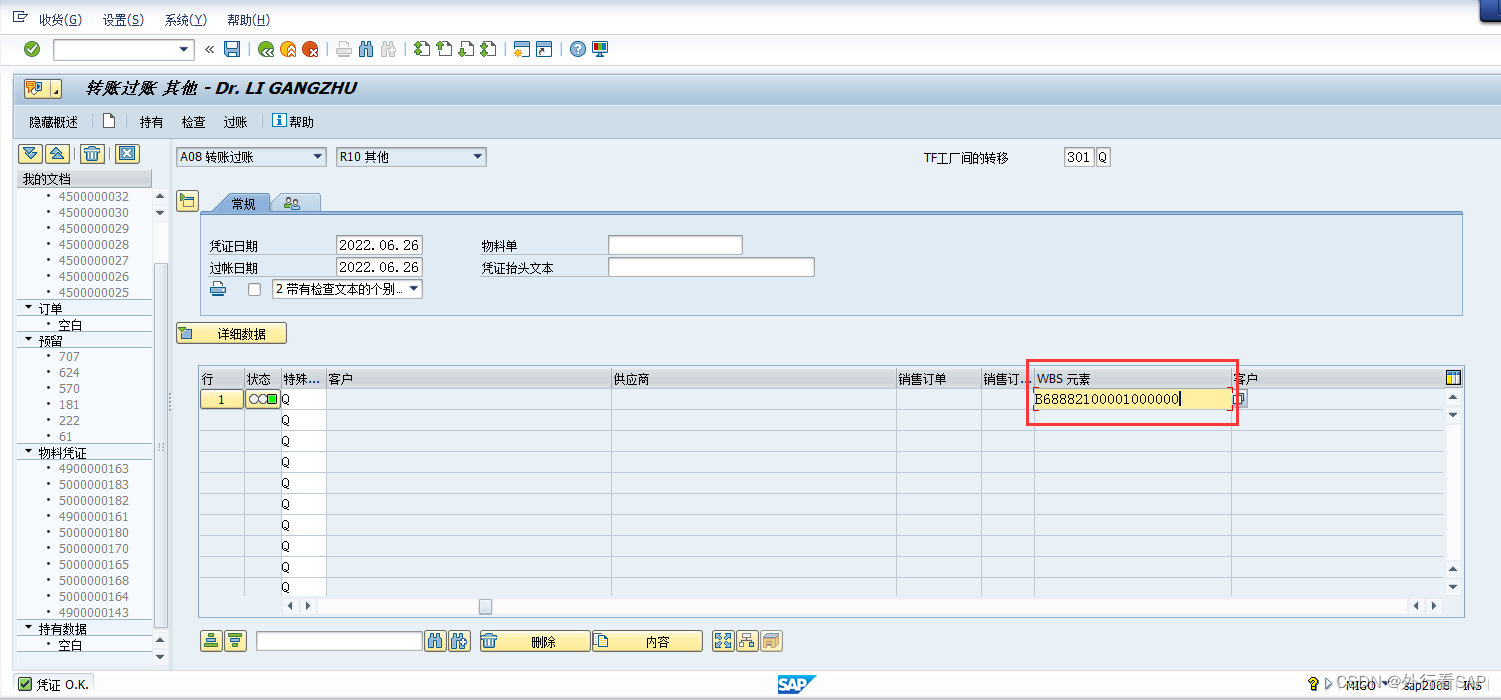Image resolution: width=1501 pixels, height=700 pixels.
Task: Click the trash delete icon above the document list
Action: pyautogui.click(x=91, y=153)
